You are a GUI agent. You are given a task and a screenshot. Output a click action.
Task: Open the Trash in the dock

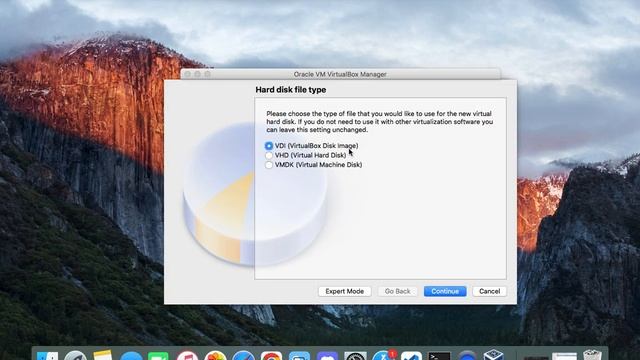(592, 355)
